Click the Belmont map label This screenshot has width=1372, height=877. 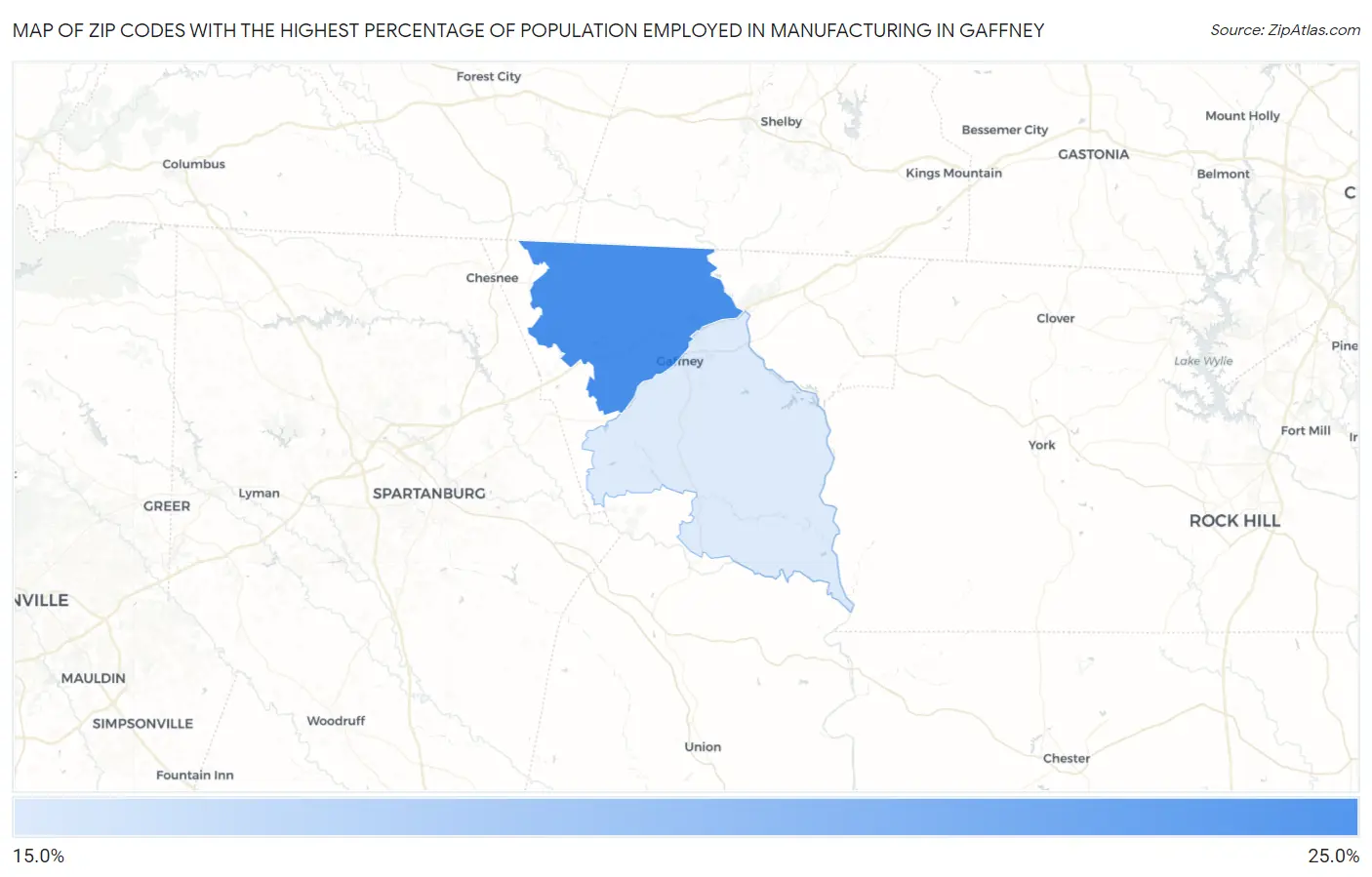(1223, 174)
